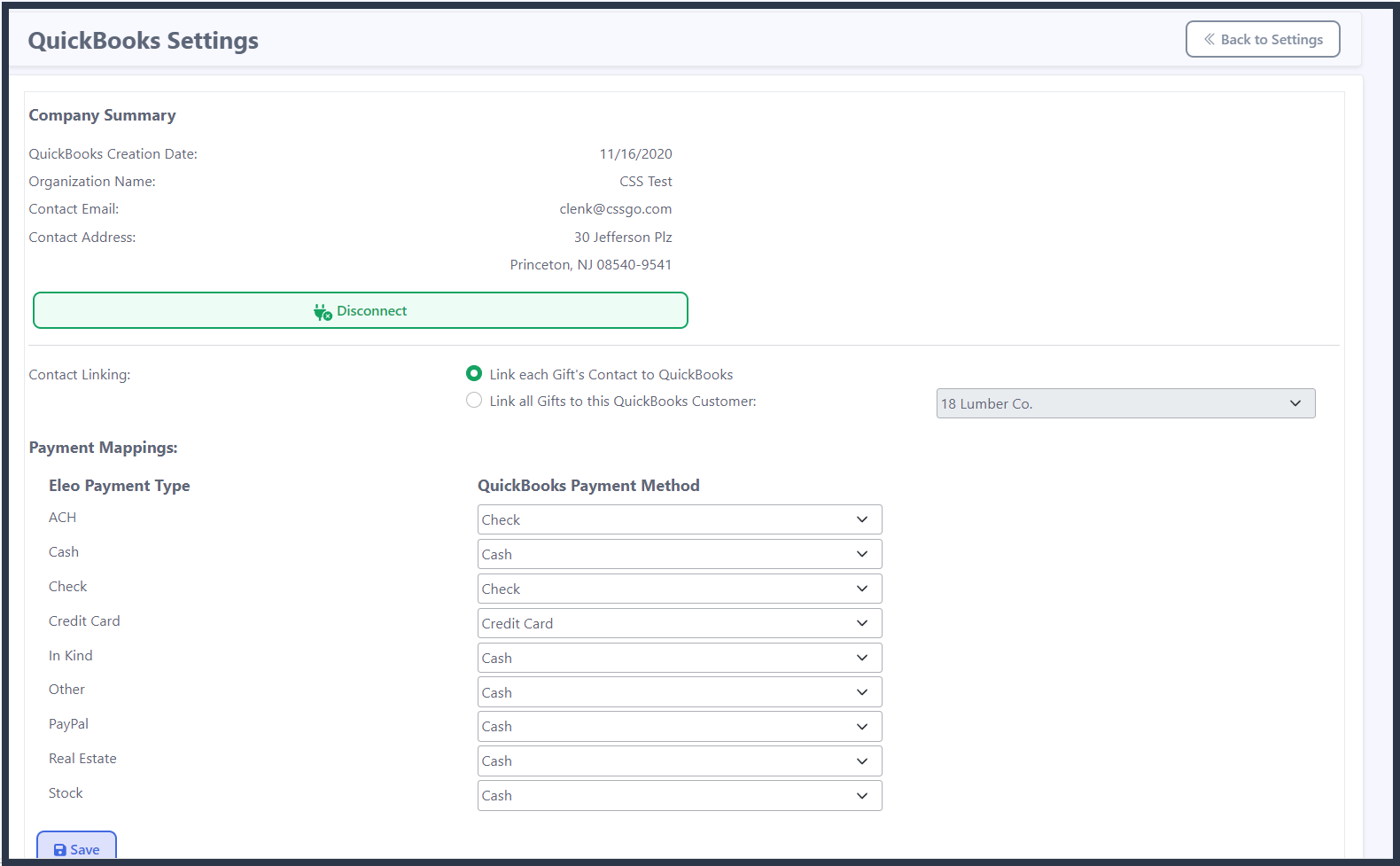
Task: Open the In Kind payment method dropdown
Action: [x=680, y=658]
